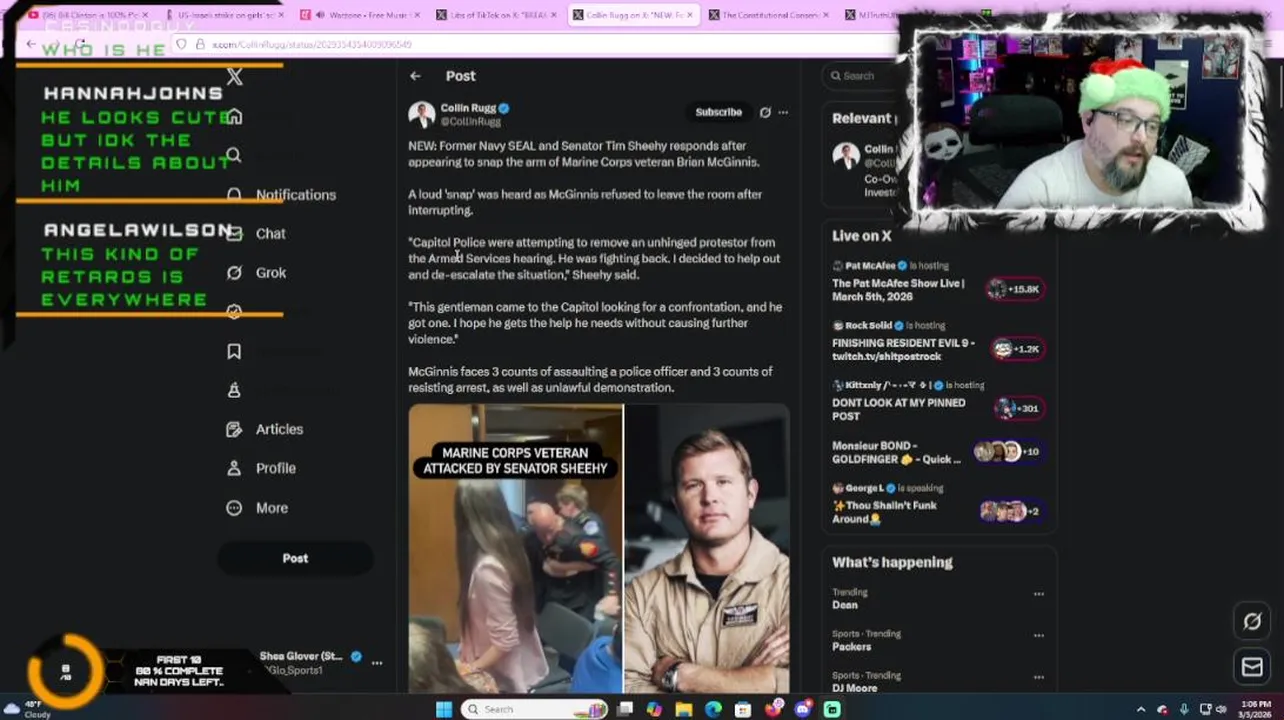The height and width of the screenshot is (720, 1284).
Task: Open File Explorer from taskbar
Action: pos(684,710)
